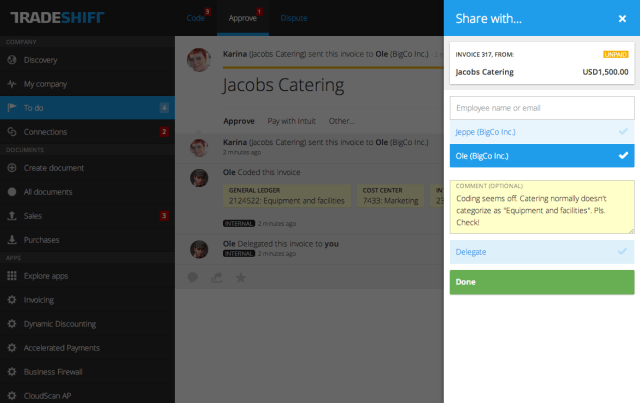
Task: Open My company in the sidebar
Action: [x=87, y=84]
